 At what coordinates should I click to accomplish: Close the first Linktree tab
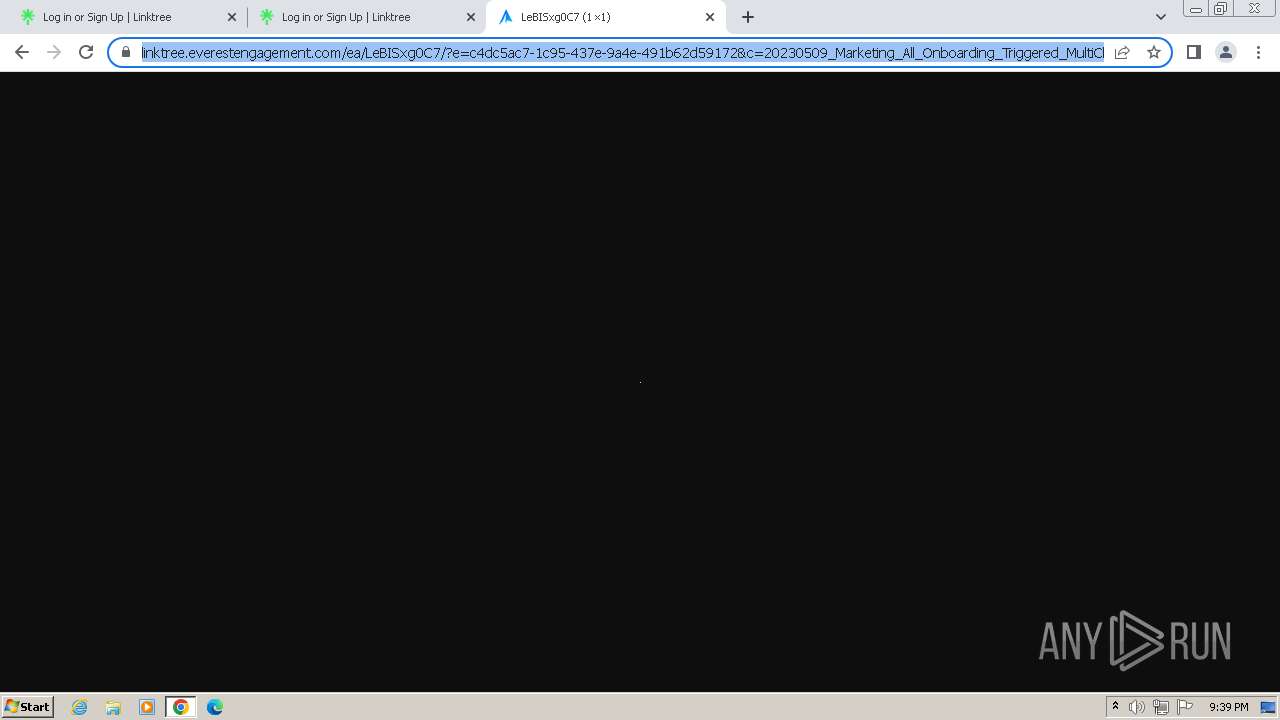tap(232, 17)
